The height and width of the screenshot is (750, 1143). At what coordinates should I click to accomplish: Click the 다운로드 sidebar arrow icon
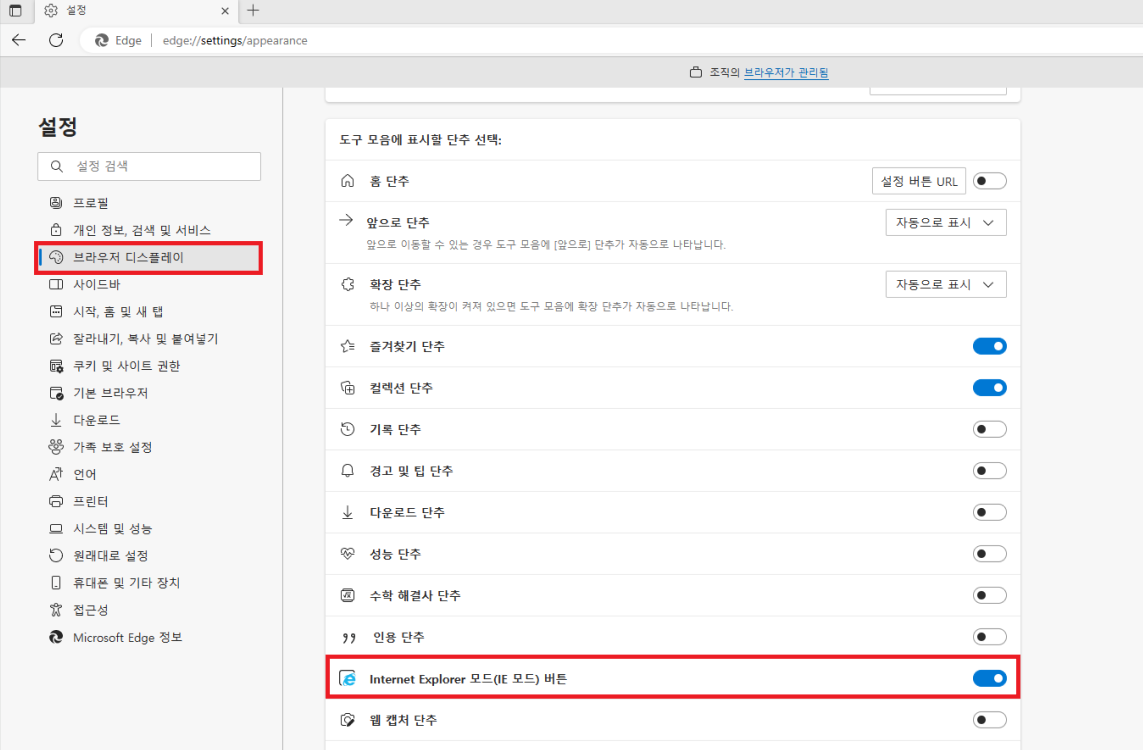click(56, 420)
